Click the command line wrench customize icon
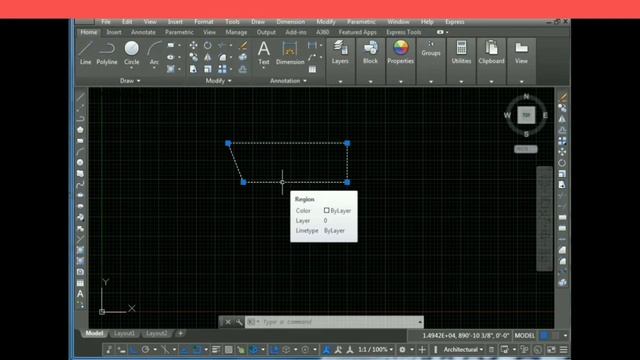640x360 pixels. (x=239, y=322)
